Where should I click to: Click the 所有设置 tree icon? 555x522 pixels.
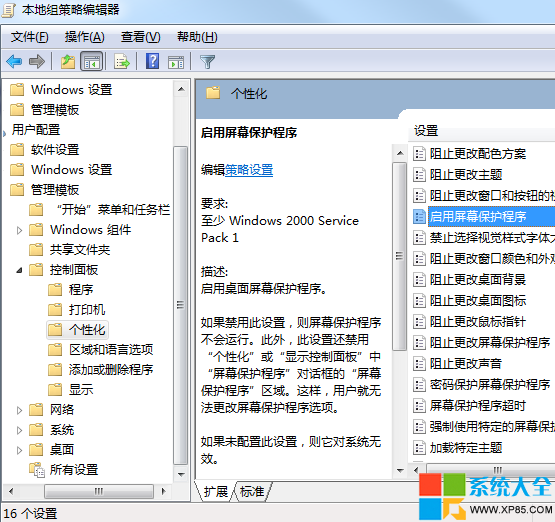(36, 470)
